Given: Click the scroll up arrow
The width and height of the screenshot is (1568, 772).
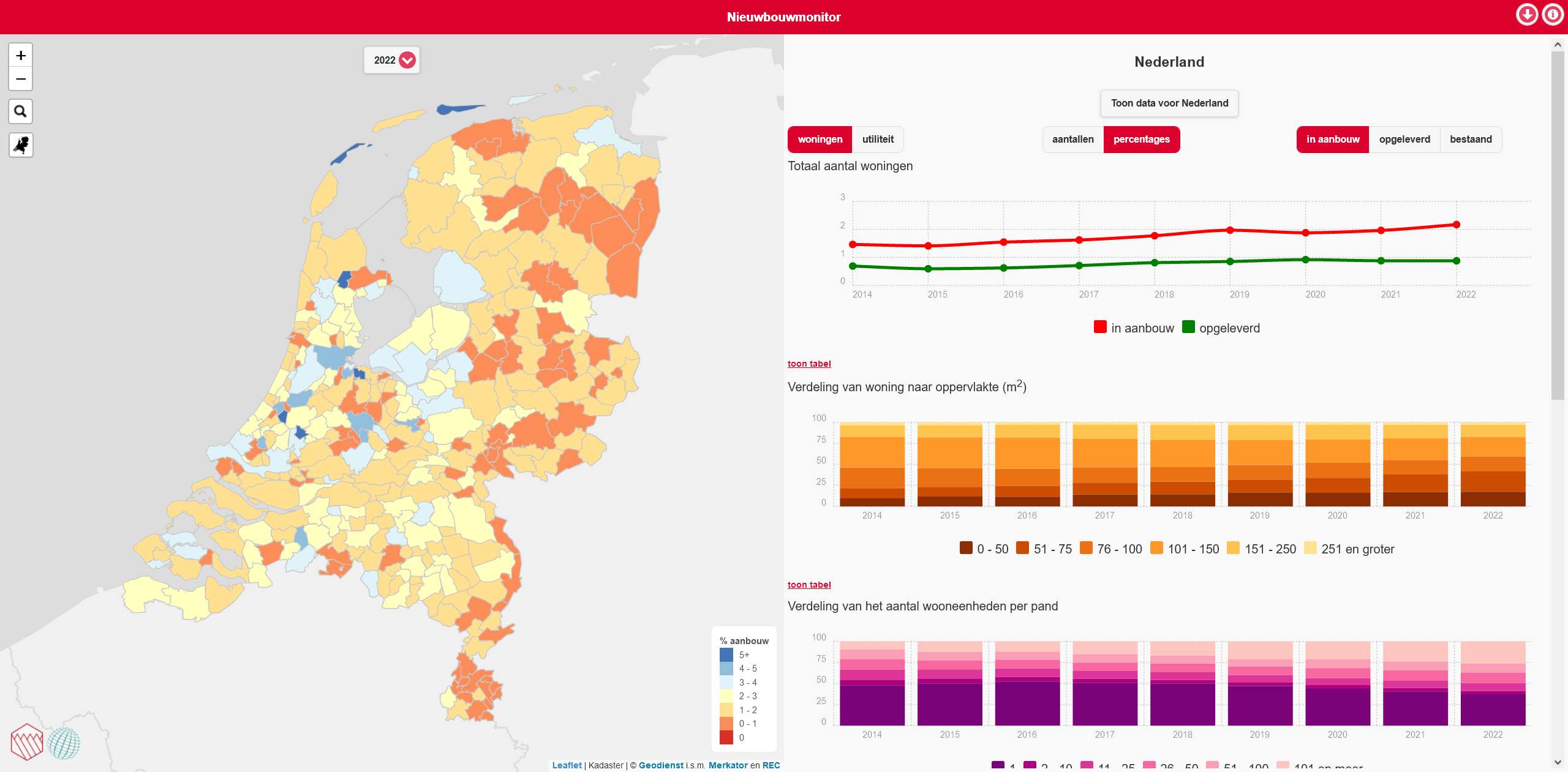Looking at the screenshot, I should [1558, 44].
